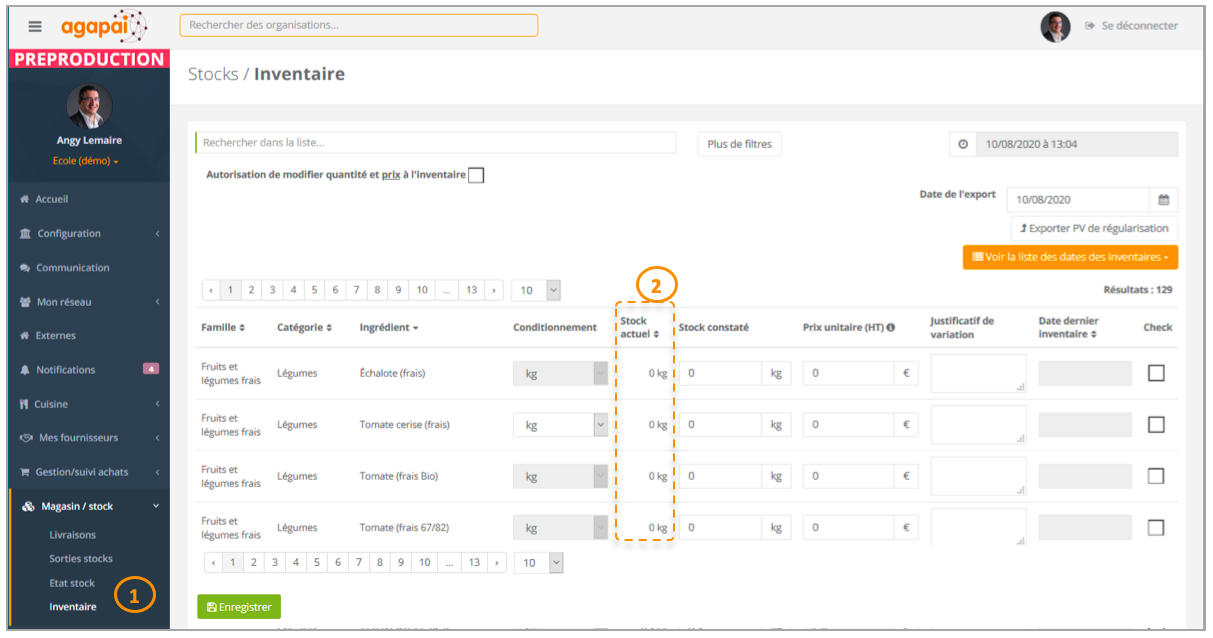Screen dimensions: 1213x638
Task: Select Inventaire submenu item
Action: pyautogui.click(x=73, y=606)
